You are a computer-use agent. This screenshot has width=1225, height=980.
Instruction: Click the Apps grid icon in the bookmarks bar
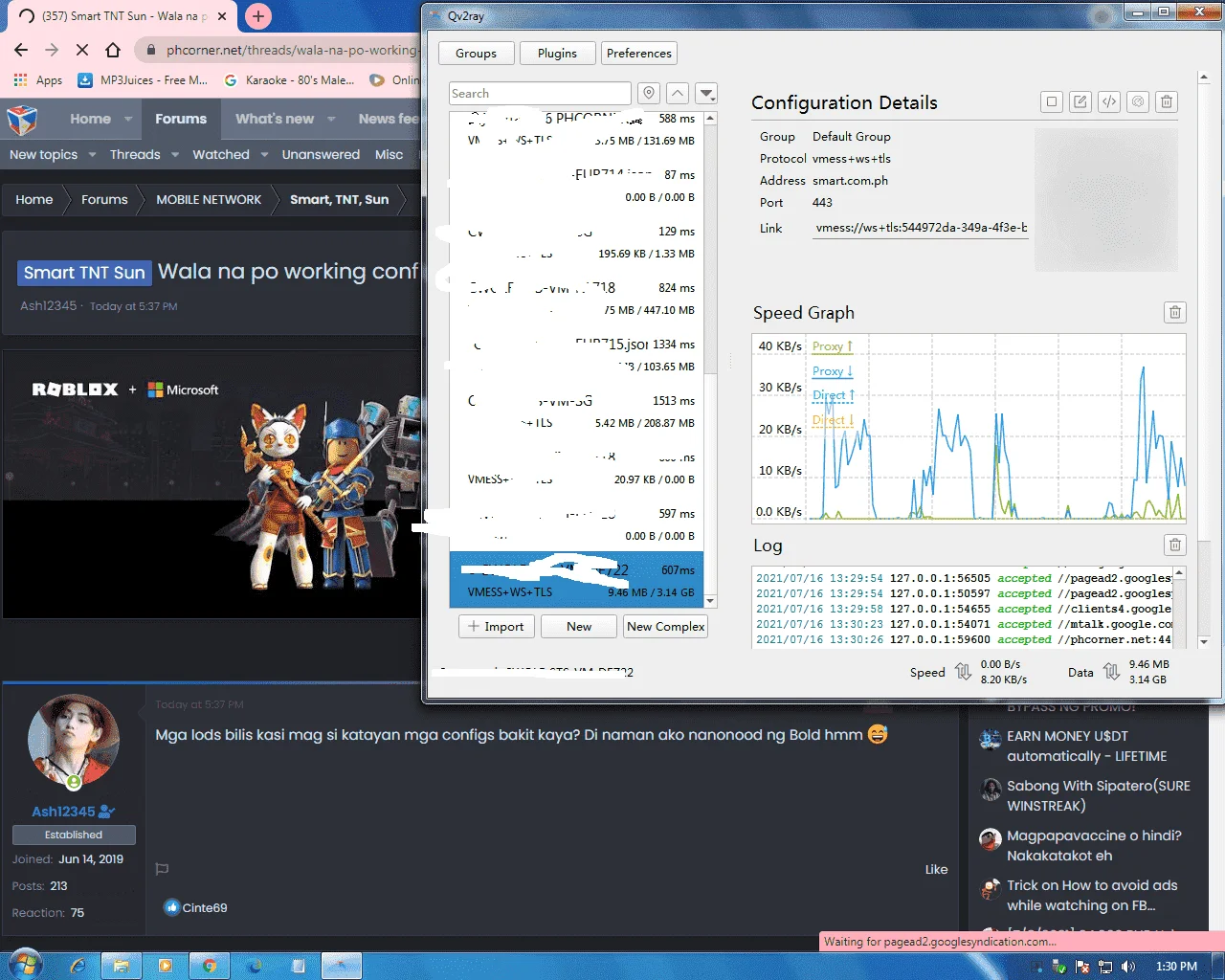click(x=20, y=80)
